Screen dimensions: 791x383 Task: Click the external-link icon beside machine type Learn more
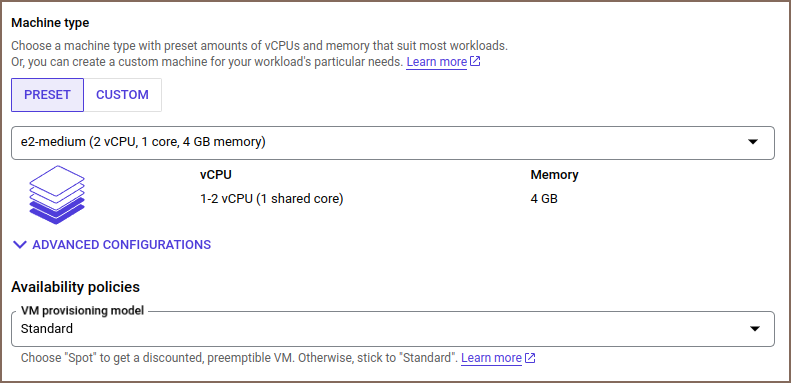(475, 62)
